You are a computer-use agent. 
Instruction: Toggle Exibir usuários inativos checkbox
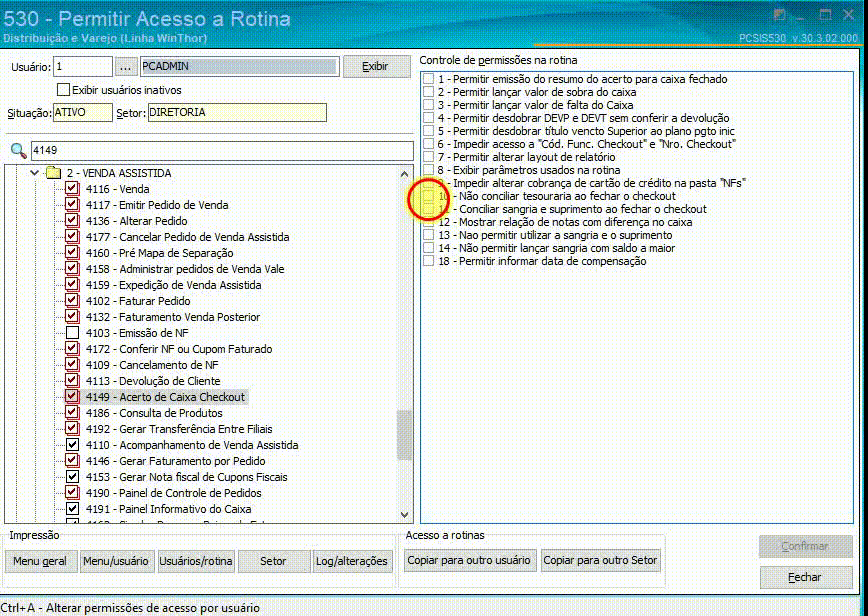(x=64, y=90)
